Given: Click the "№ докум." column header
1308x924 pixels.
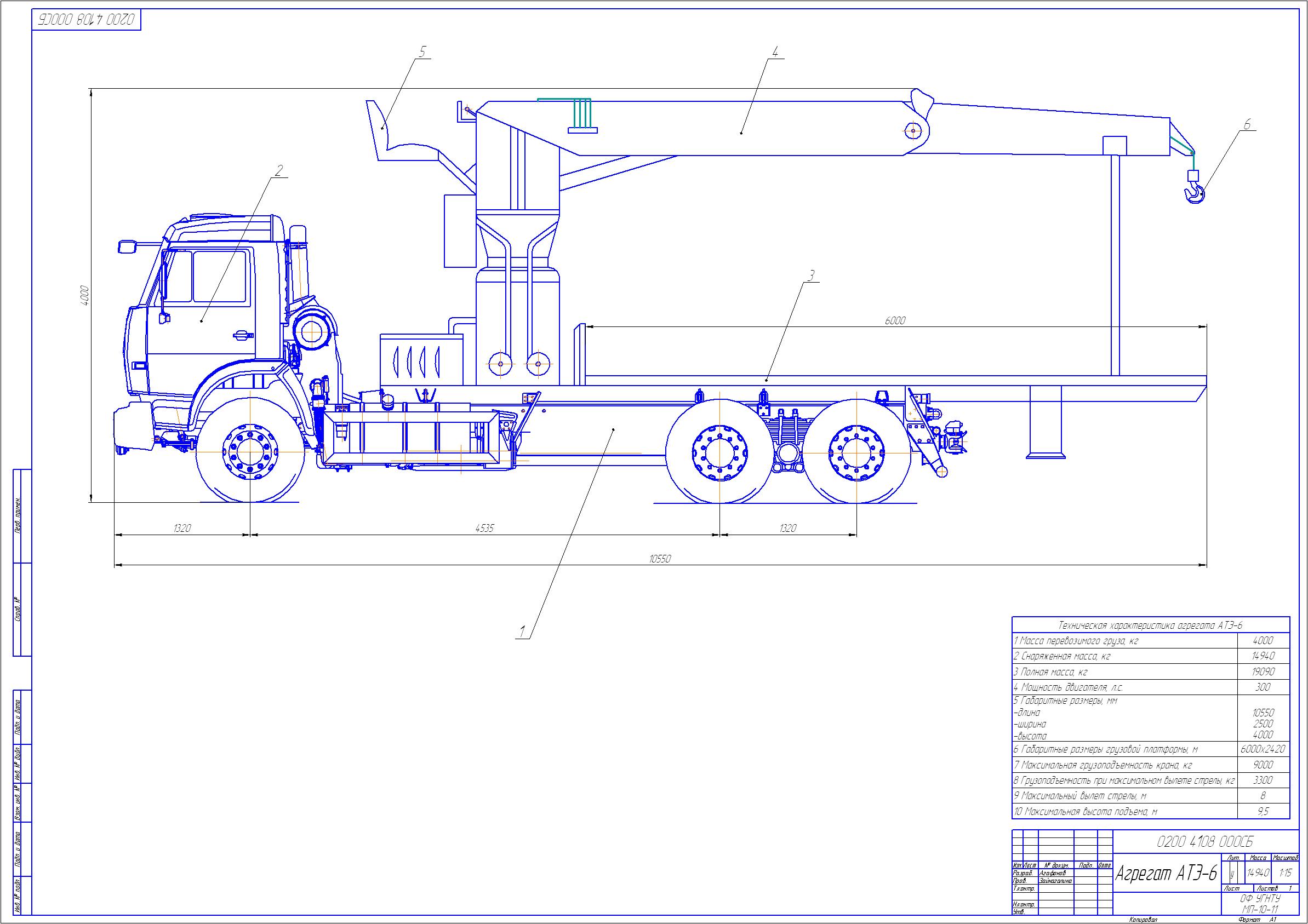Looking at the screenshot, I should 1057,866.
